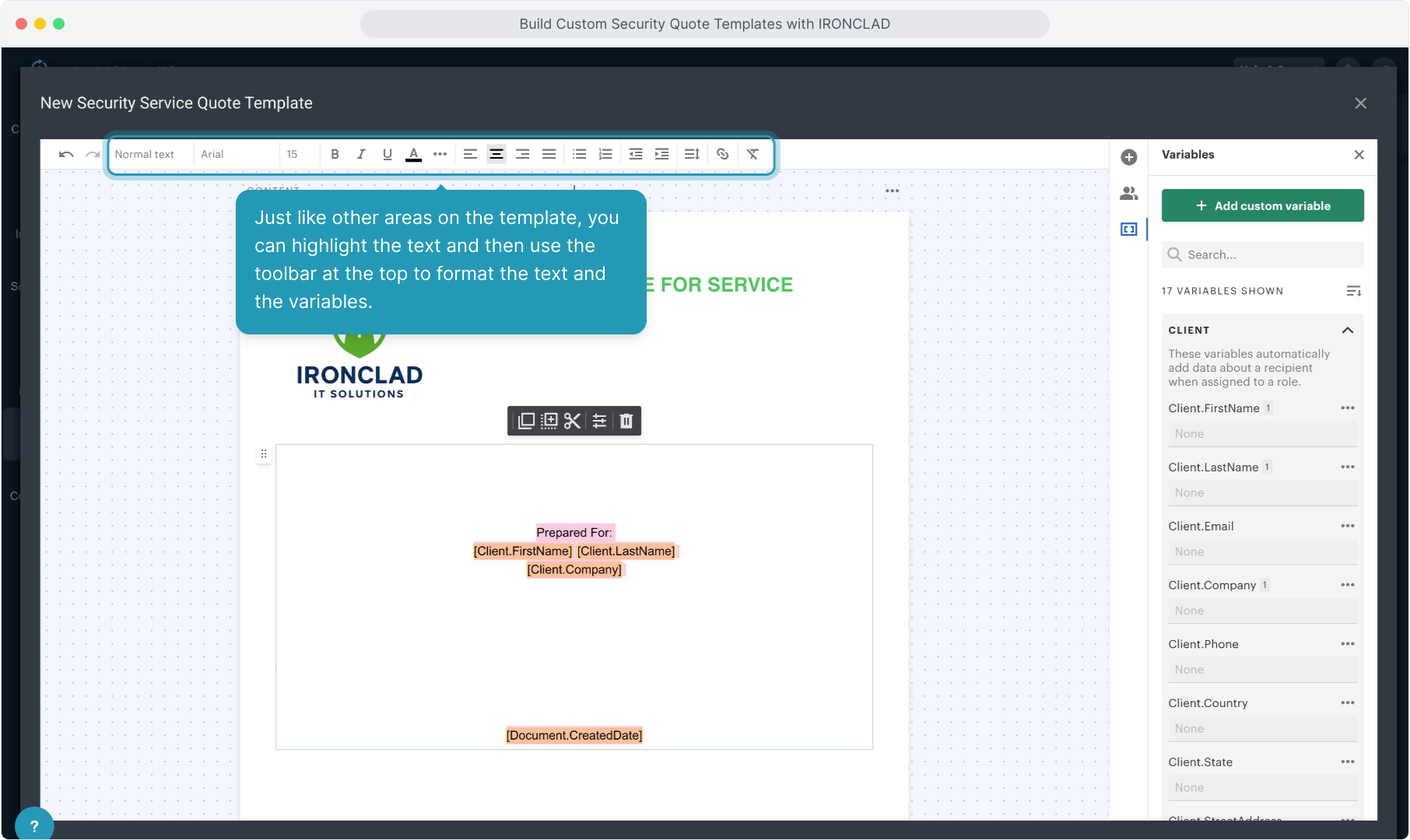Open the Arial font dropdown
This screenshot has height=840, width=1410.
(x=233, y=154)
